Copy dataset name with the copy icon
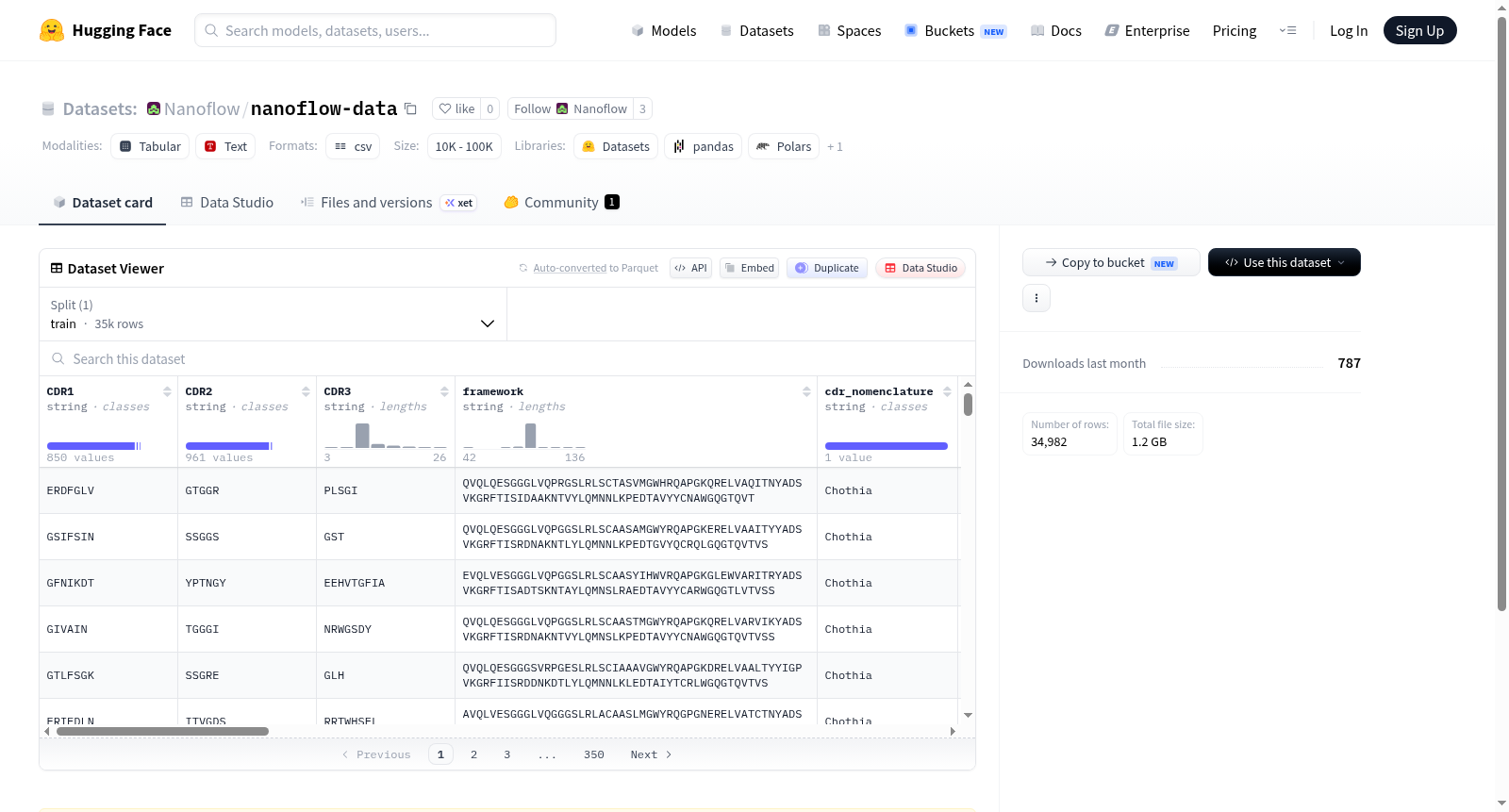 tap(410, 108)
